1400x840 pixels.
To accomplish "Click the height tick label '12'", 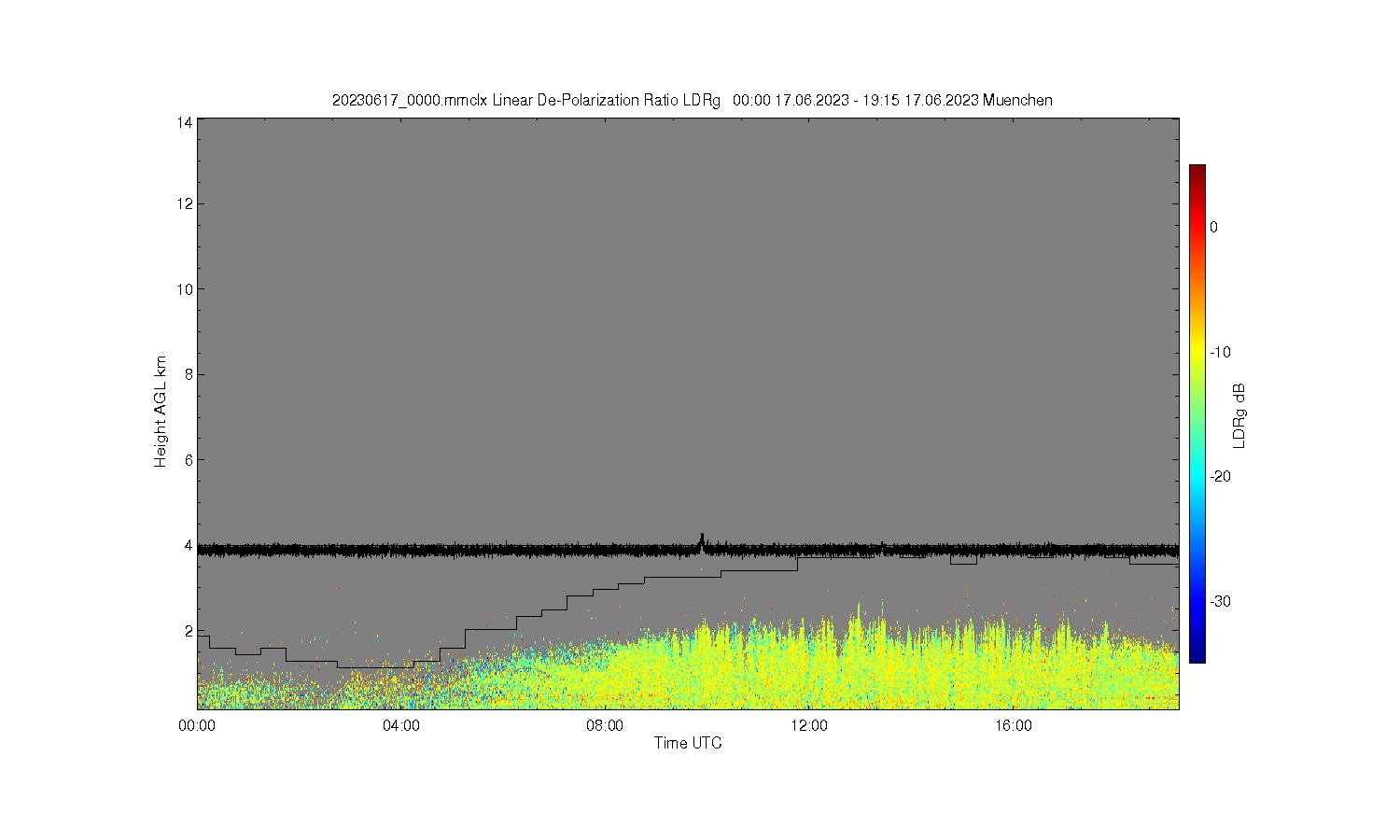I will 185,203.
